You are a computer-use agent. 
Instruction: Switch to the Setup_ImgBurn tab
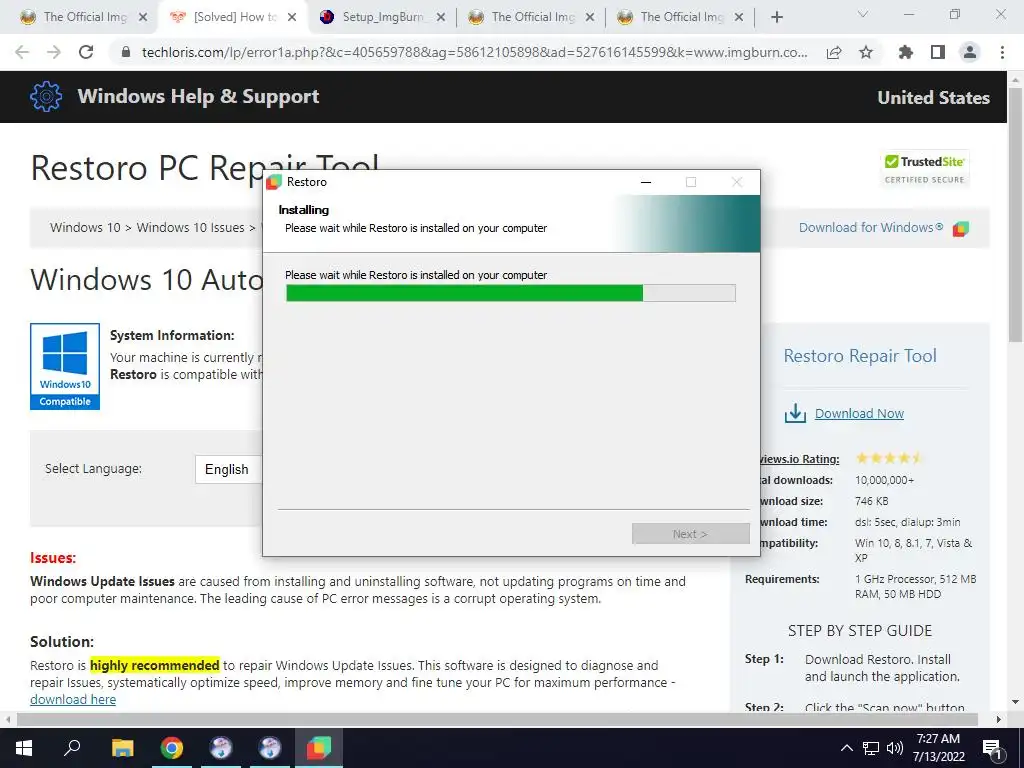383,18
